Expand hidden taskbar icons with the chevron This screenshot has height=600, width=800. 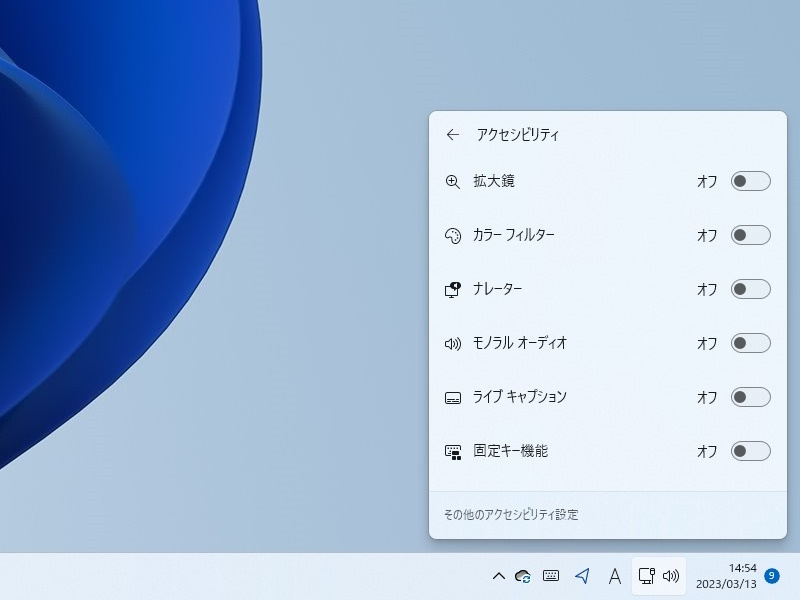click(498, 577)
